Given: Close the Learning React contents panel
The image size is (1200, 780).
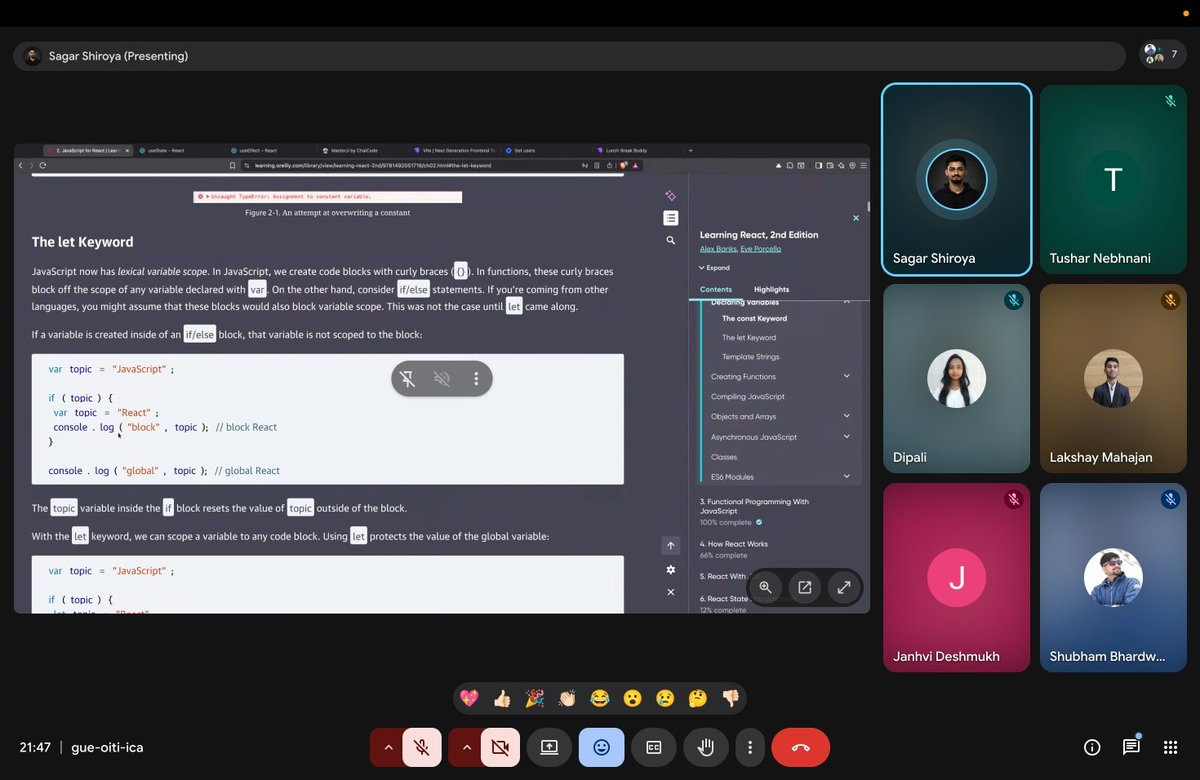Looking at the screenshot, I should pyautogui.click(x=856, y=217).
